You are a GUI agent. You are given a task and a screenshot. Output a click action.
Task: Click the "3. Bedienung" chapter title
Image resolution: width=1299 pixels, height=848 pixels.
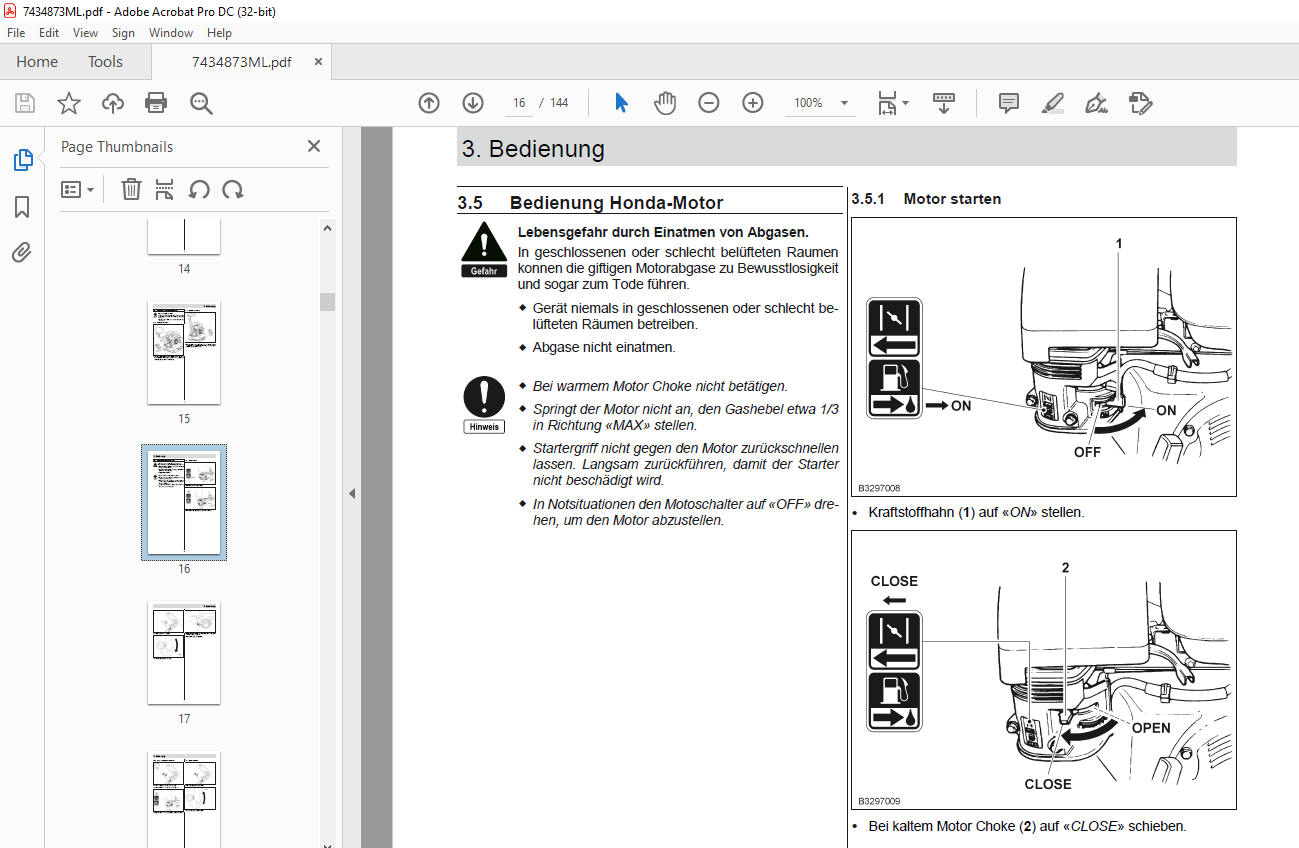pos(533,149)
